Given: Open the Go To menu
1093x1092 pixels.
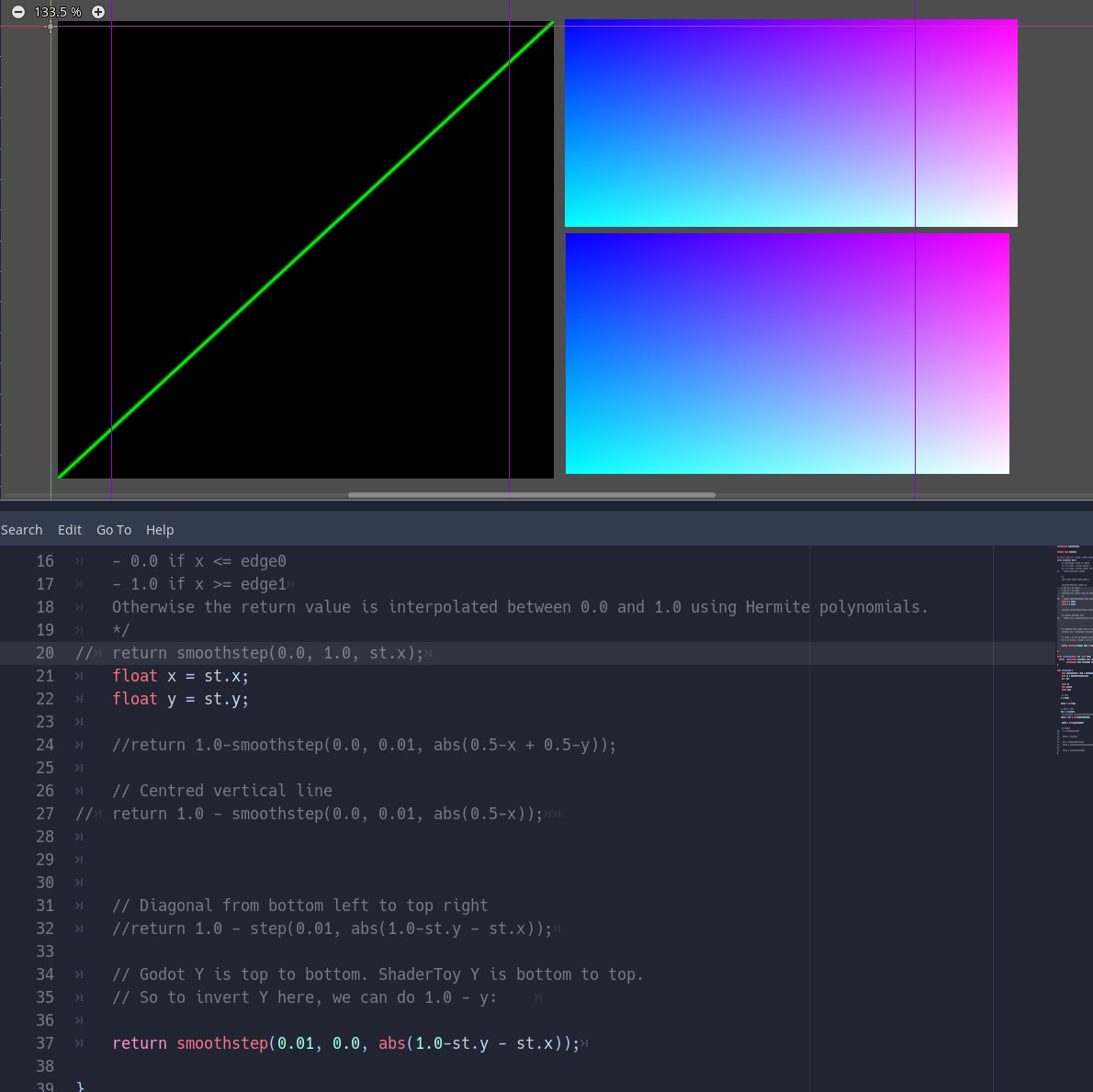Looking at the screenshot, I should point(113,529).
